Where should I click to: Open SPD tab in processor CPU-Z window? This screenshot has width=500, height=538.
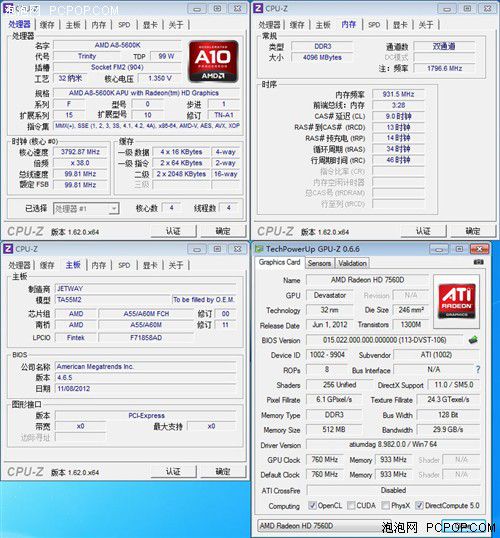coord(124,25)
